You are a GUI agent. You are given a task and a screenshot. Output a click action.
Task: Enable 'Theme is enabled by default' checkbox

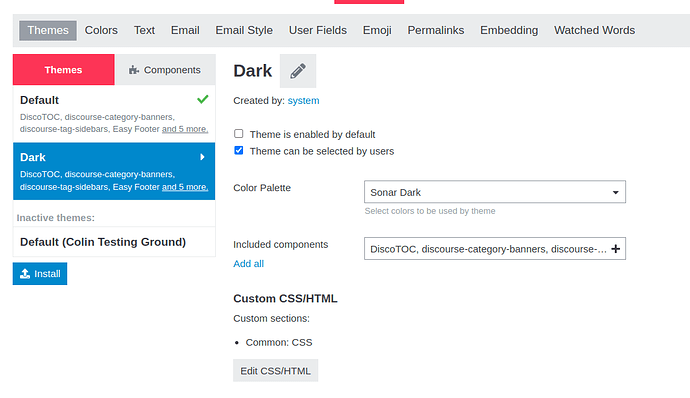pyautogui.click(x=239, y=133)
